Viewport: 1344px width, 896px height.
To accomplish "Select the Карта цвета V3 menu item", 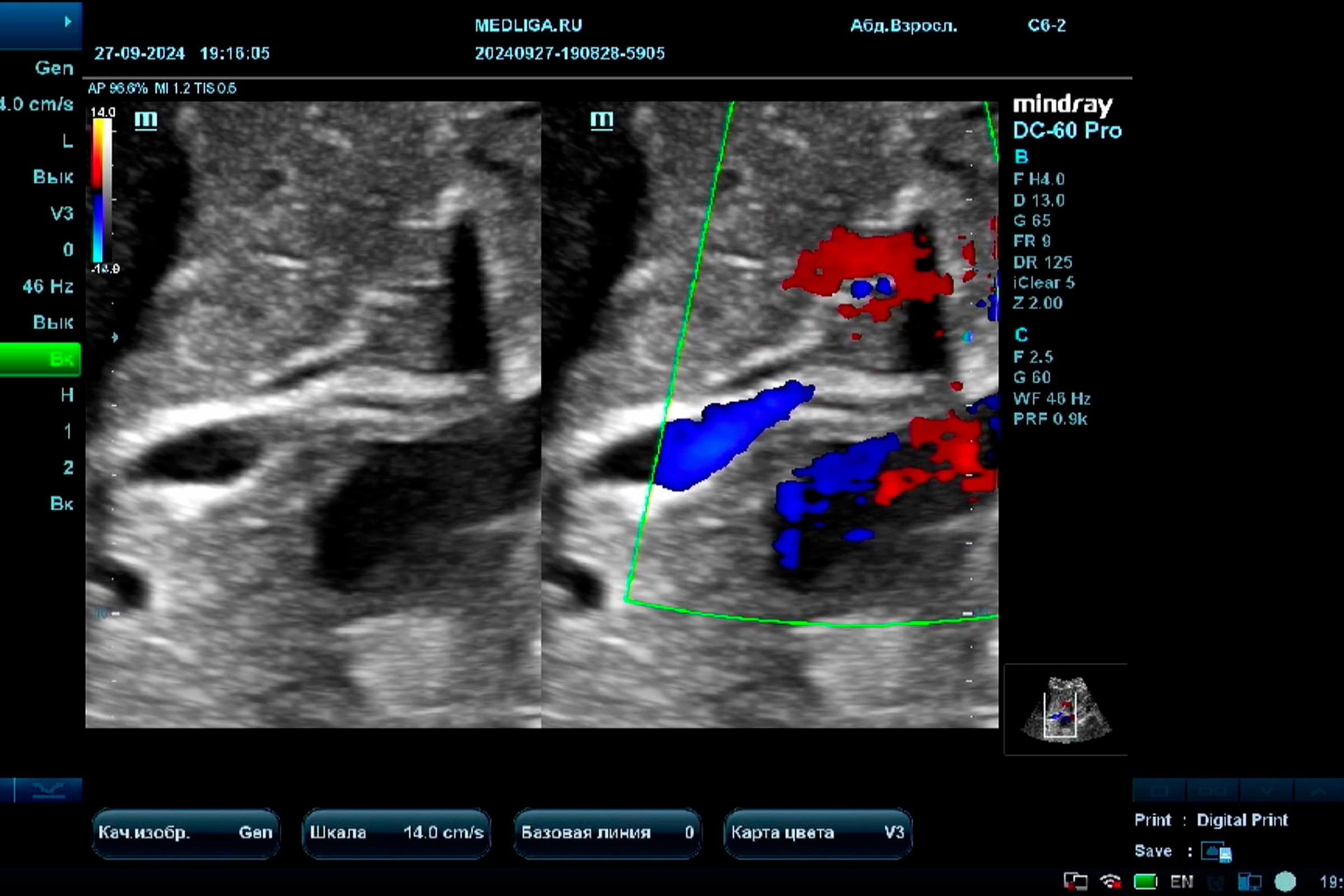I will coord(817,833).
